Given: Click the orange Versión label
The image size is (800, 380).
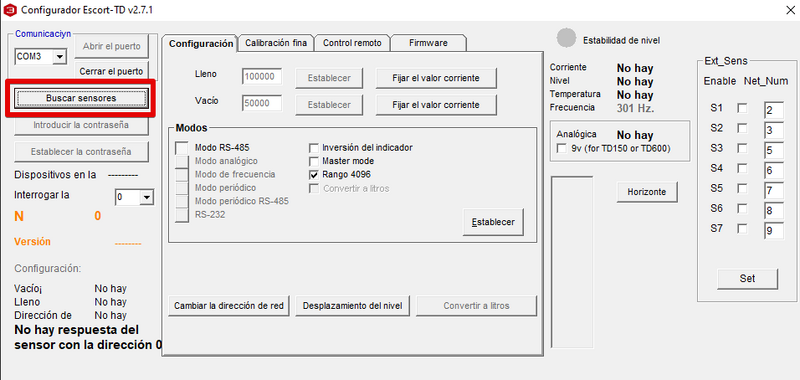Looking at the screenshot, I should 33,242.
